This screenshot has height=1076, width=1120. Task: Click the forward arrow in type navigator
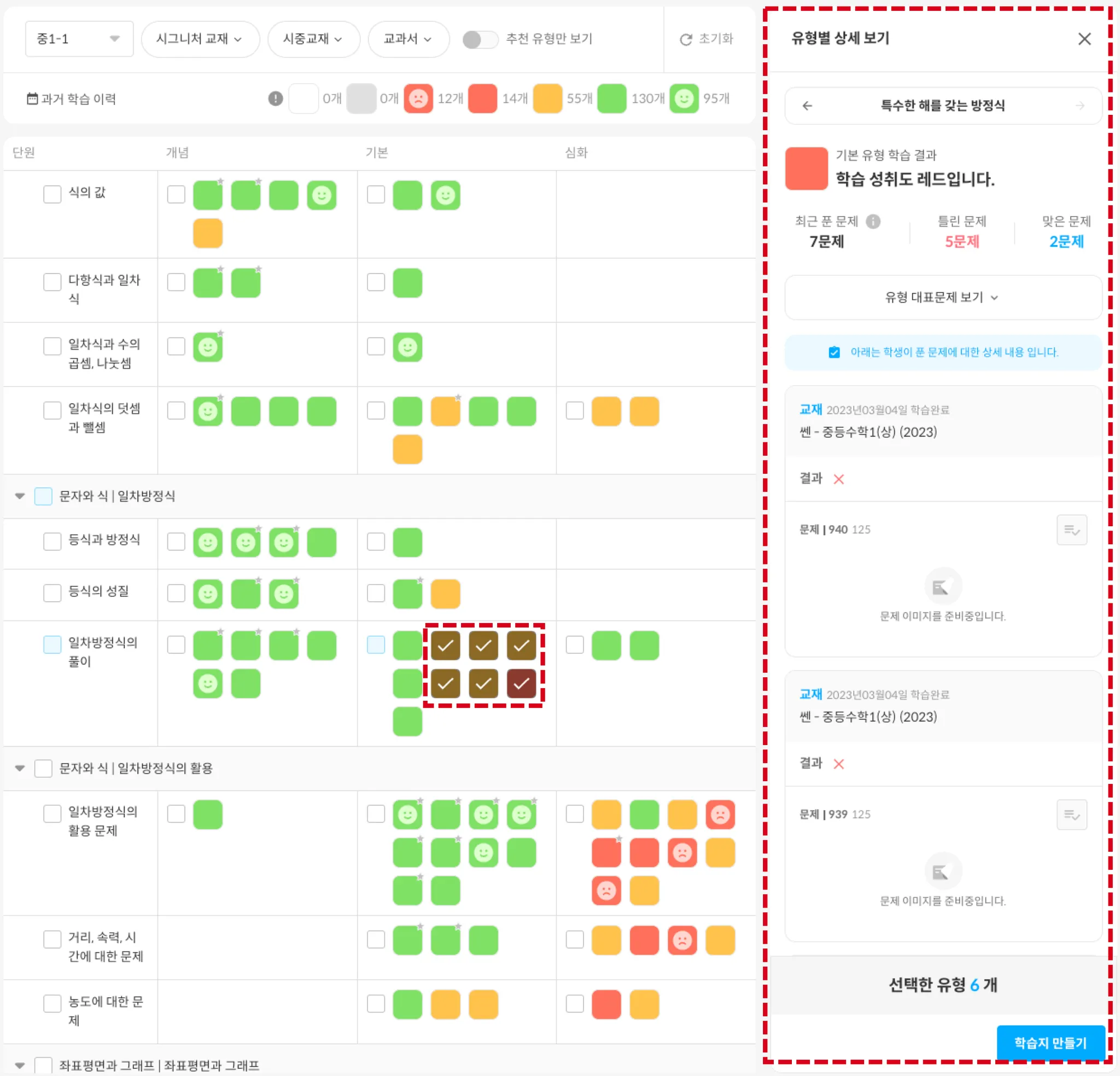[x=1080, y=106]
